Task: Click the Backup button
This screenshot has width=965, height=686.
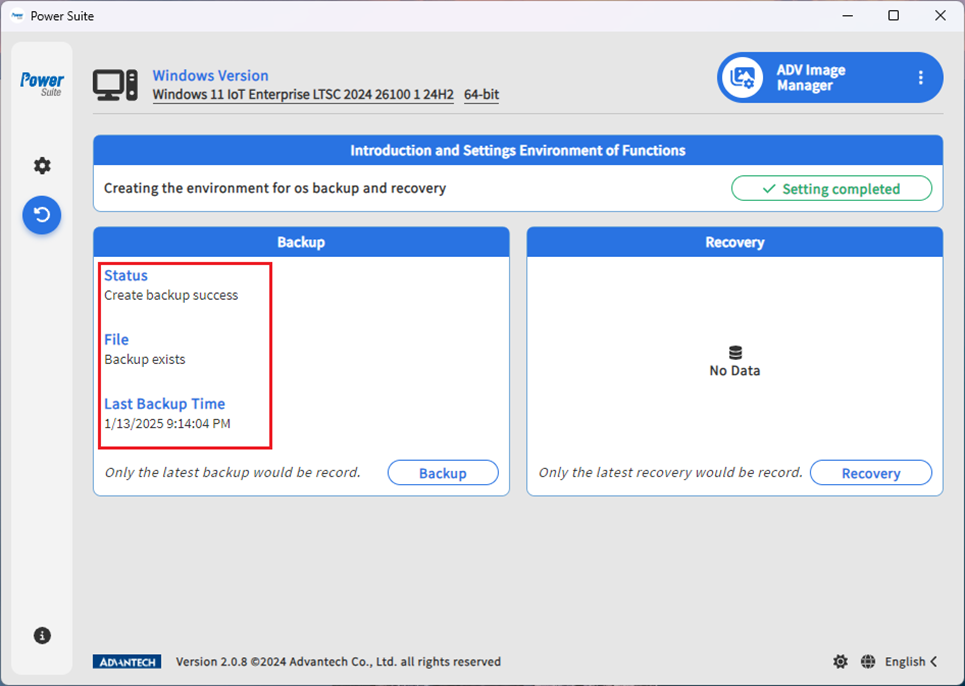Action: pos(442,473)
